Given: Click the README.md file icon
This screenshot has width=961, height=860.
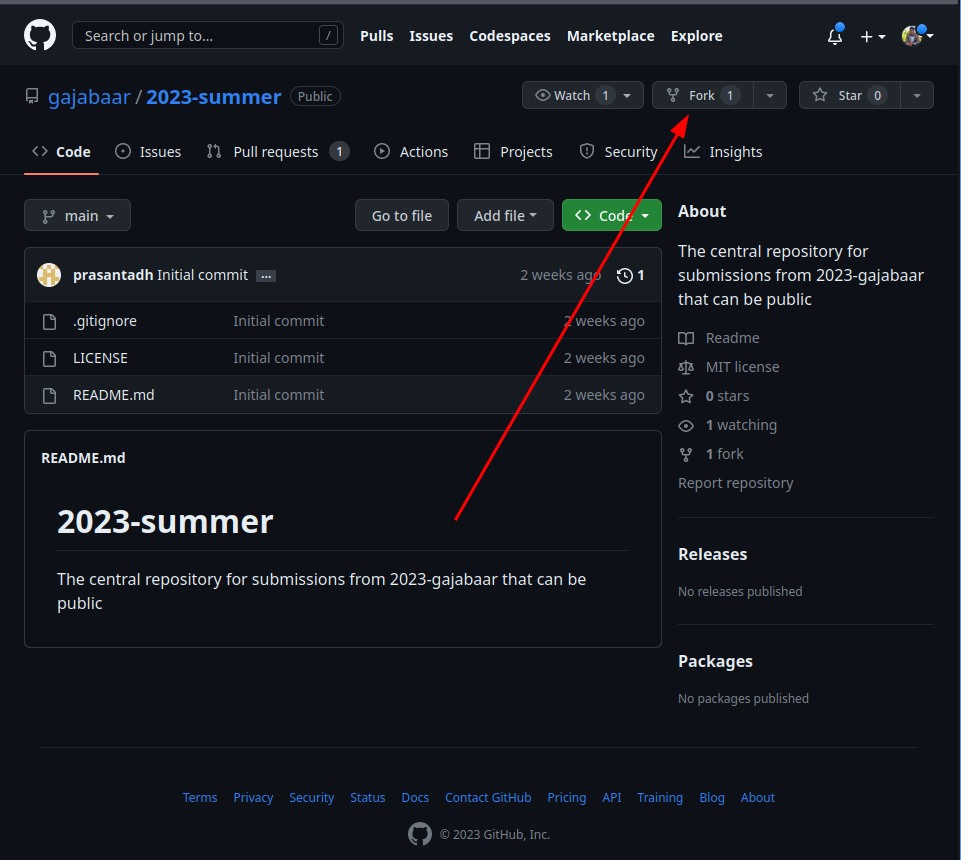Looking at the screenshot, I should click(50, 395).
